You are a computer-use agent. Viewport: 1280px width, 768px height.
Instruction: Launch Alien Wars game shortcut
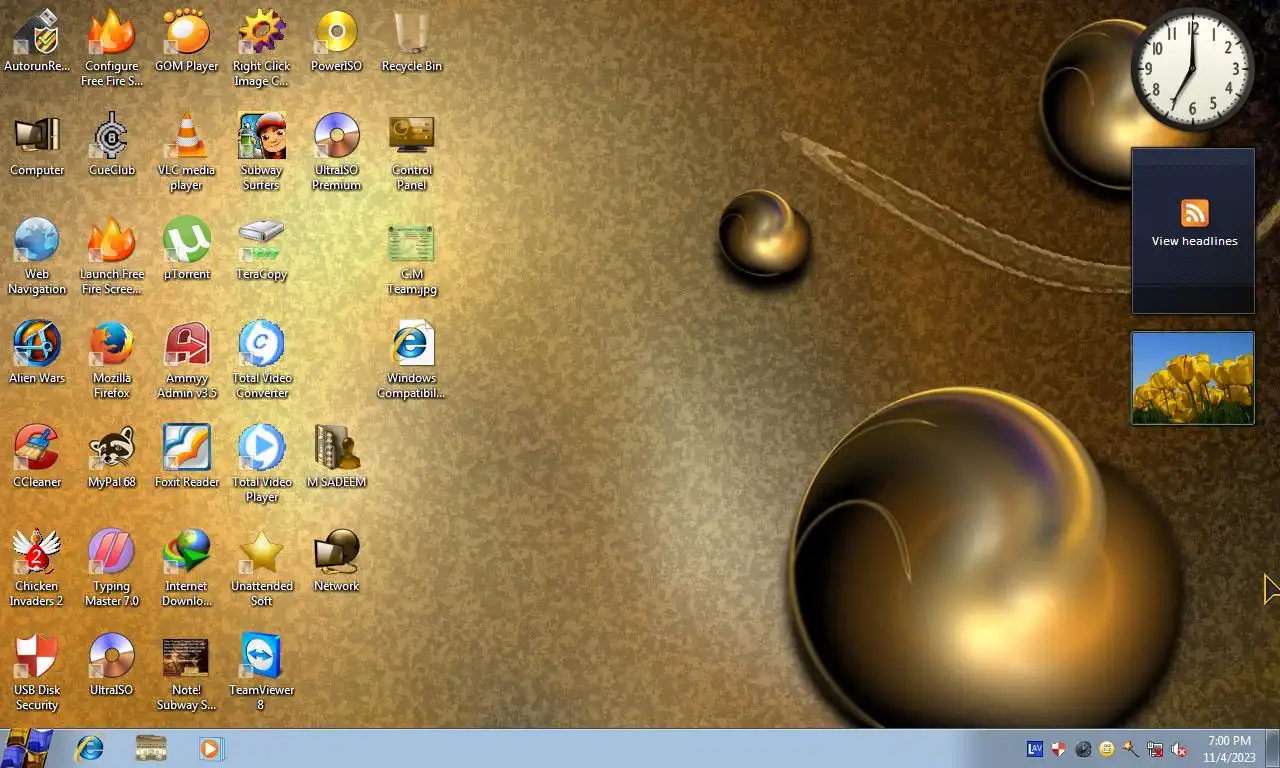pos(37,353)
